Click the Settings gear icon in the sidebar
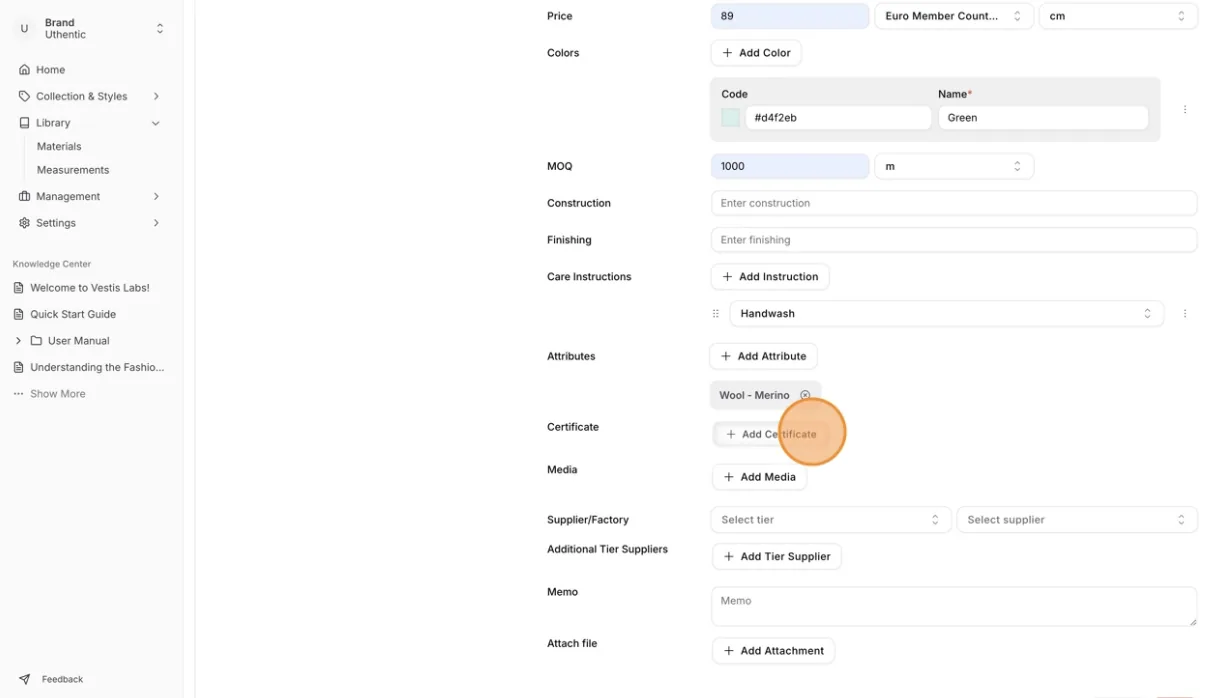 (x=25, y=223)
